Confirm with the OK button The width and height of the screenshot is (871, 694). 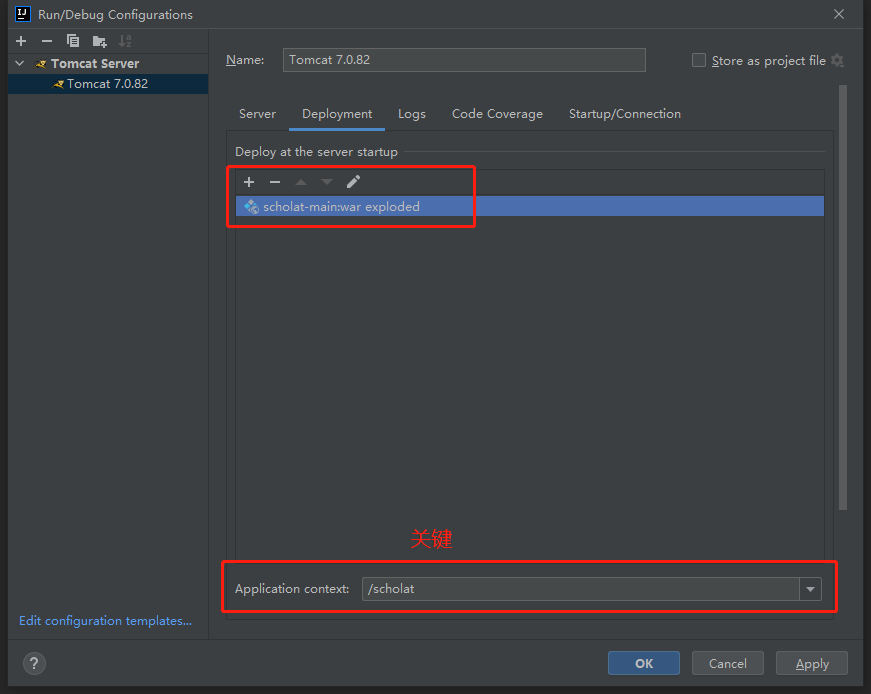point(644,663)
